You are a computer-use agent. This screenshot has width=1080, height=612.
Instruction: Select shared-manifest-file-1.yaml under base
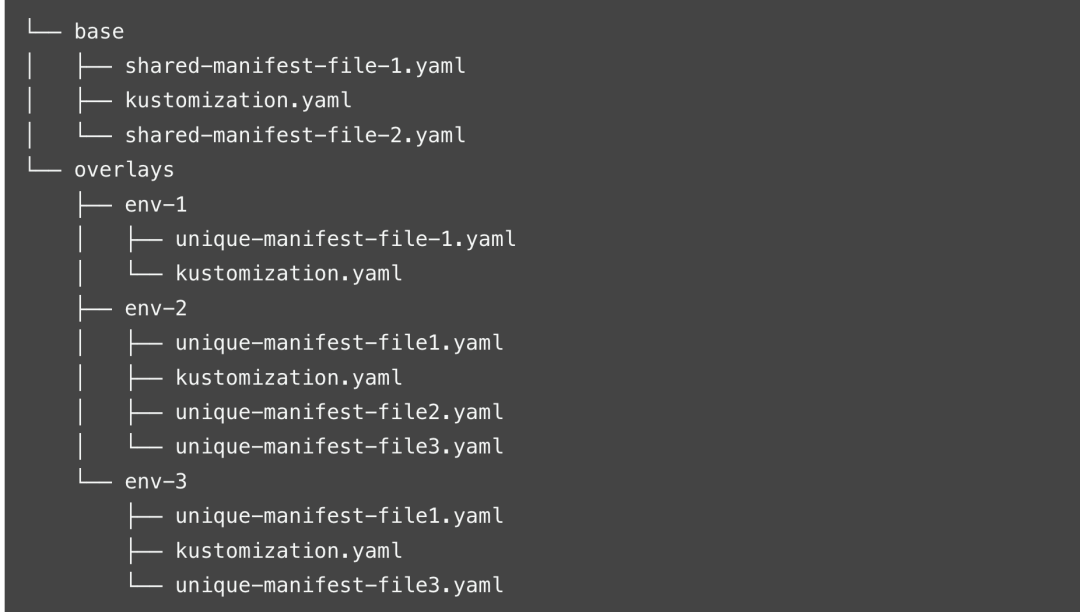click(295, 66)
